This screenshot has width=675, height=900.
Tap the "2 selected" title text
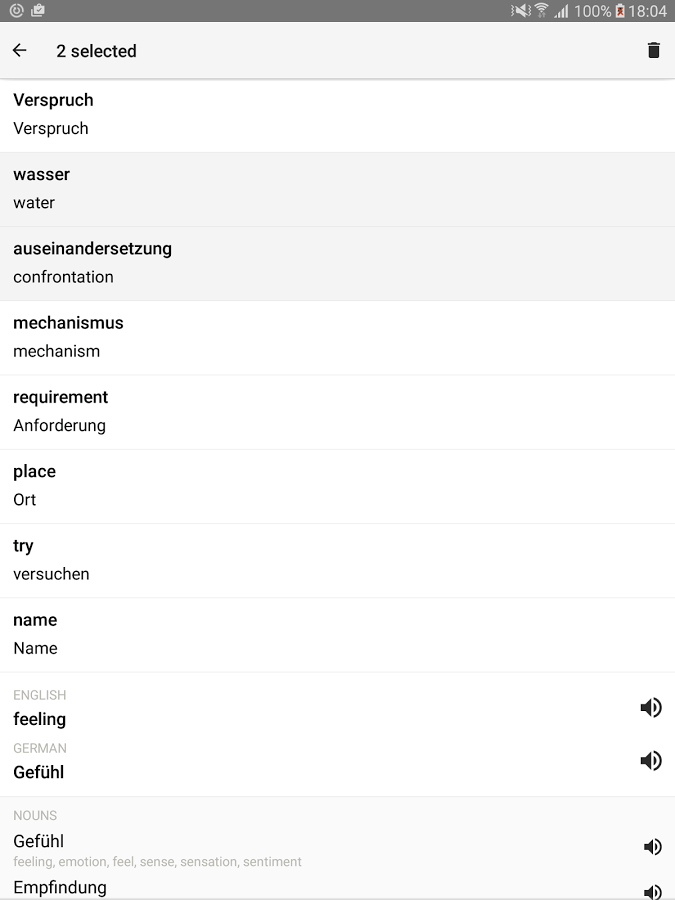[x=96, y=50]
